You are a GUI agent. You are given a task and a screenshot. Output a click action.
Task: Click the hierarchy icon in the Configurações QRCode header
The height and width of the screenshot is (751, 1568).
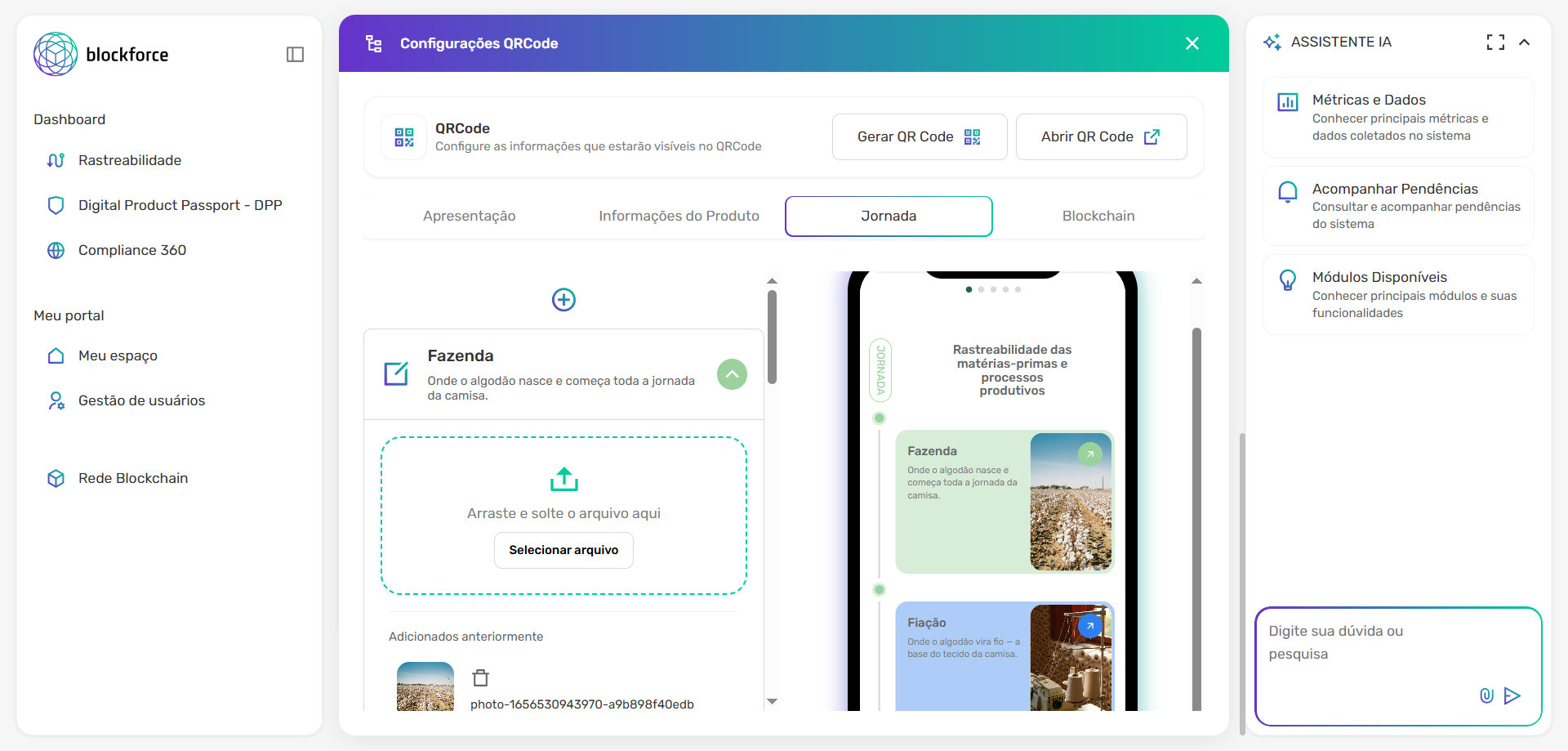click(374, 43)
